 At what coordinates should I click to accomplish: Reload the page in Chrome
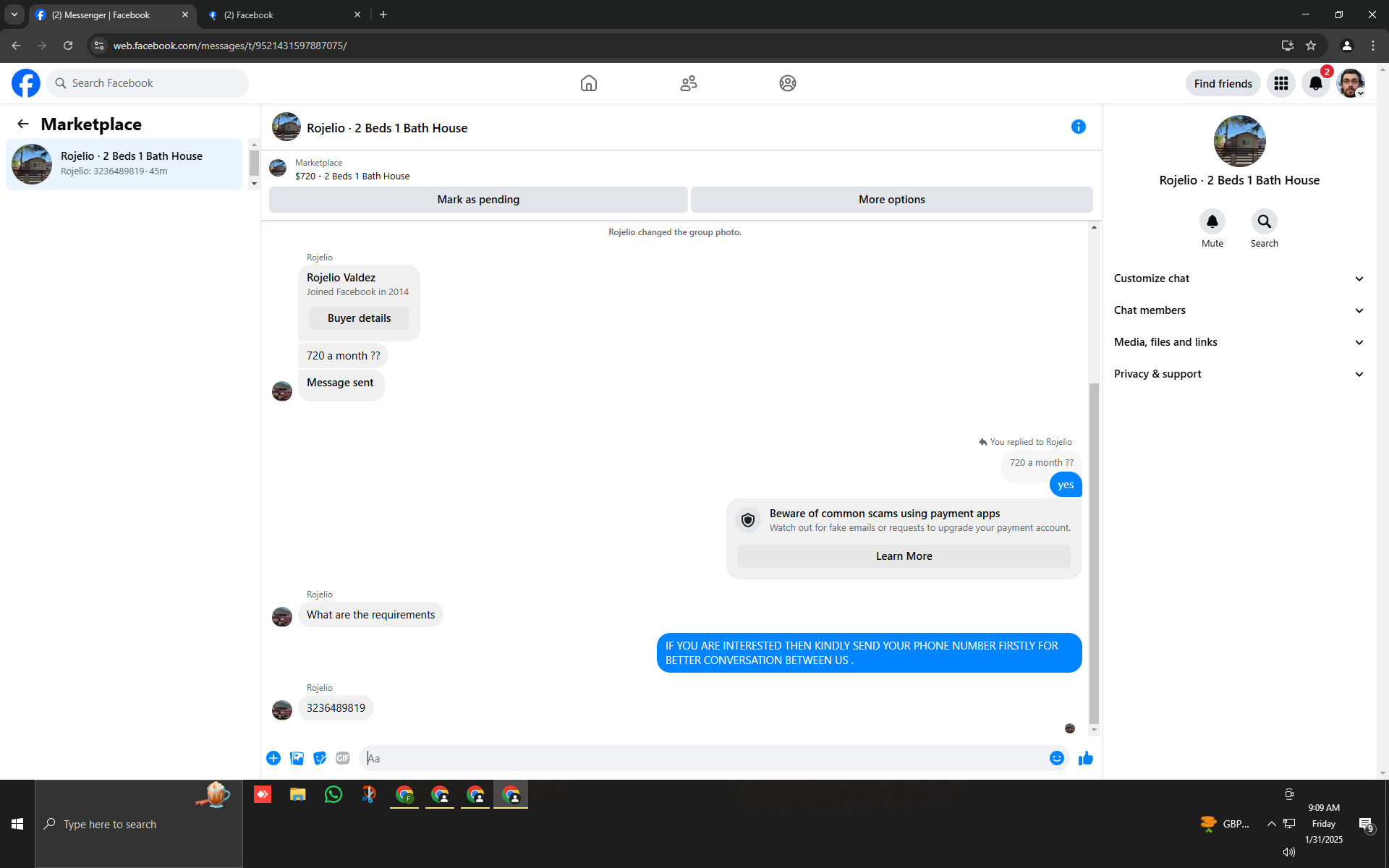pos(68,46)
